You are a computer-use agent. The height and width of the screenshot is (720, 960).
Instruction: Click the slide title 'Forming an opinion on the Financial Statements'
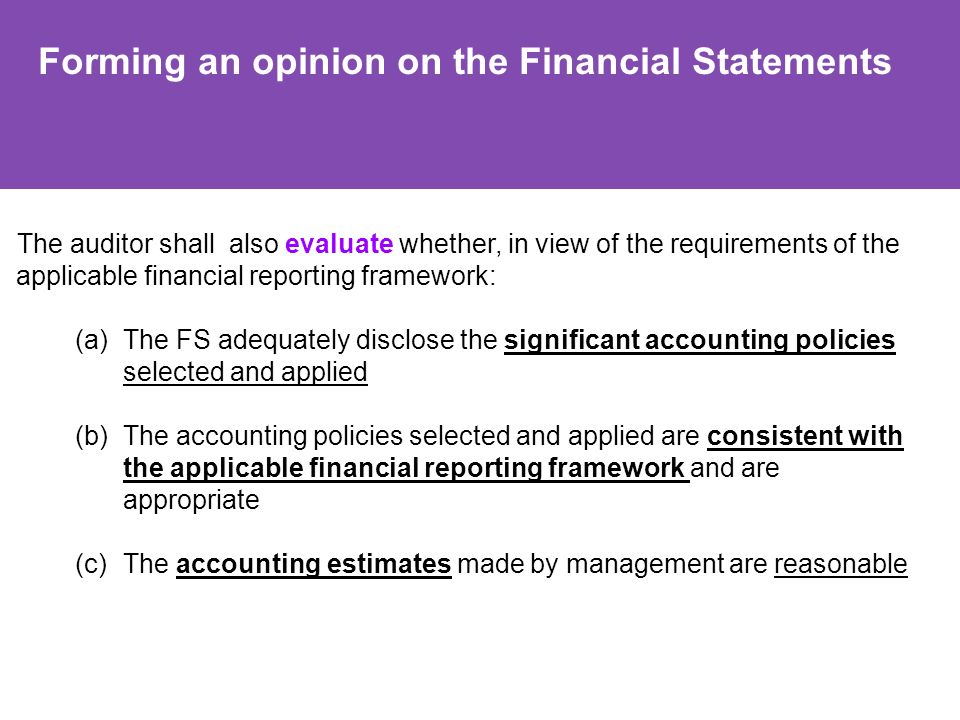(465, 62)
